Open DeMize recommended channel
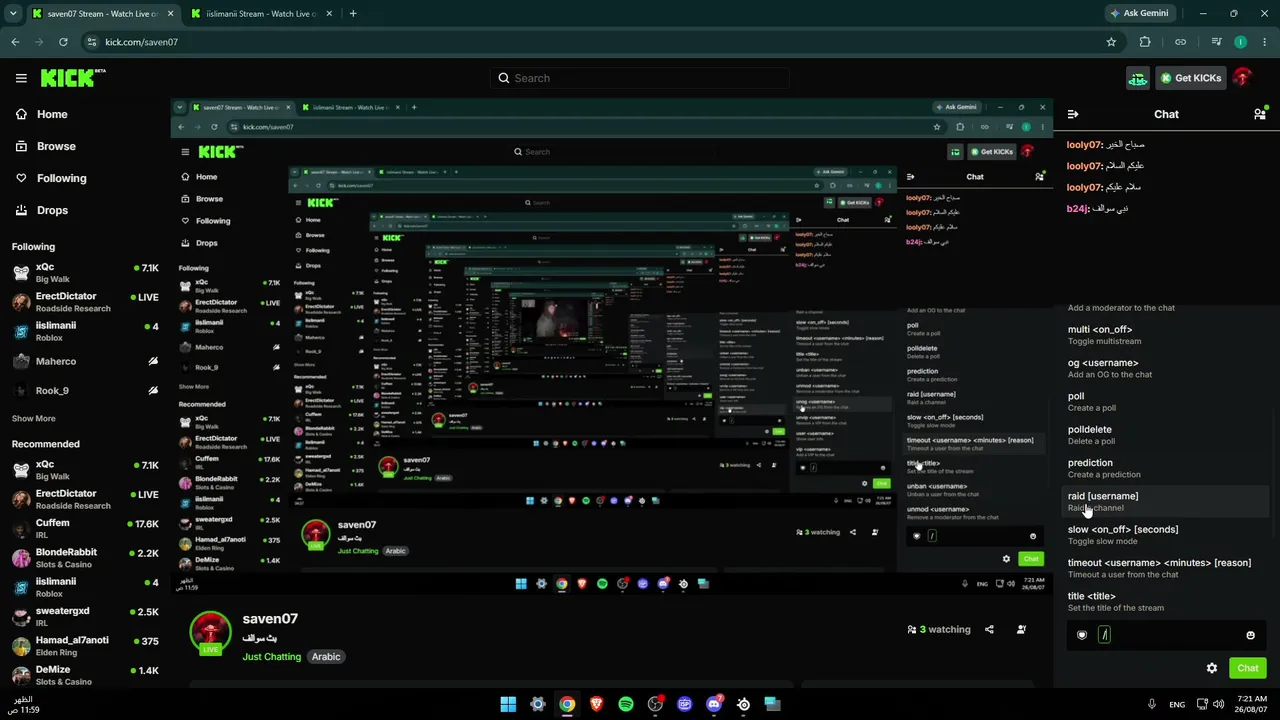 (85, 674)
